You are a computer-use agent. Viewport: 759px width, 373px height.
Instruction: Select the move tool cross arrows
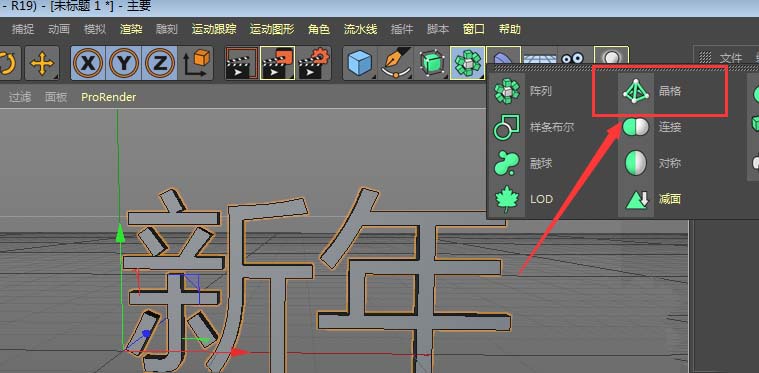pos(42,63)
